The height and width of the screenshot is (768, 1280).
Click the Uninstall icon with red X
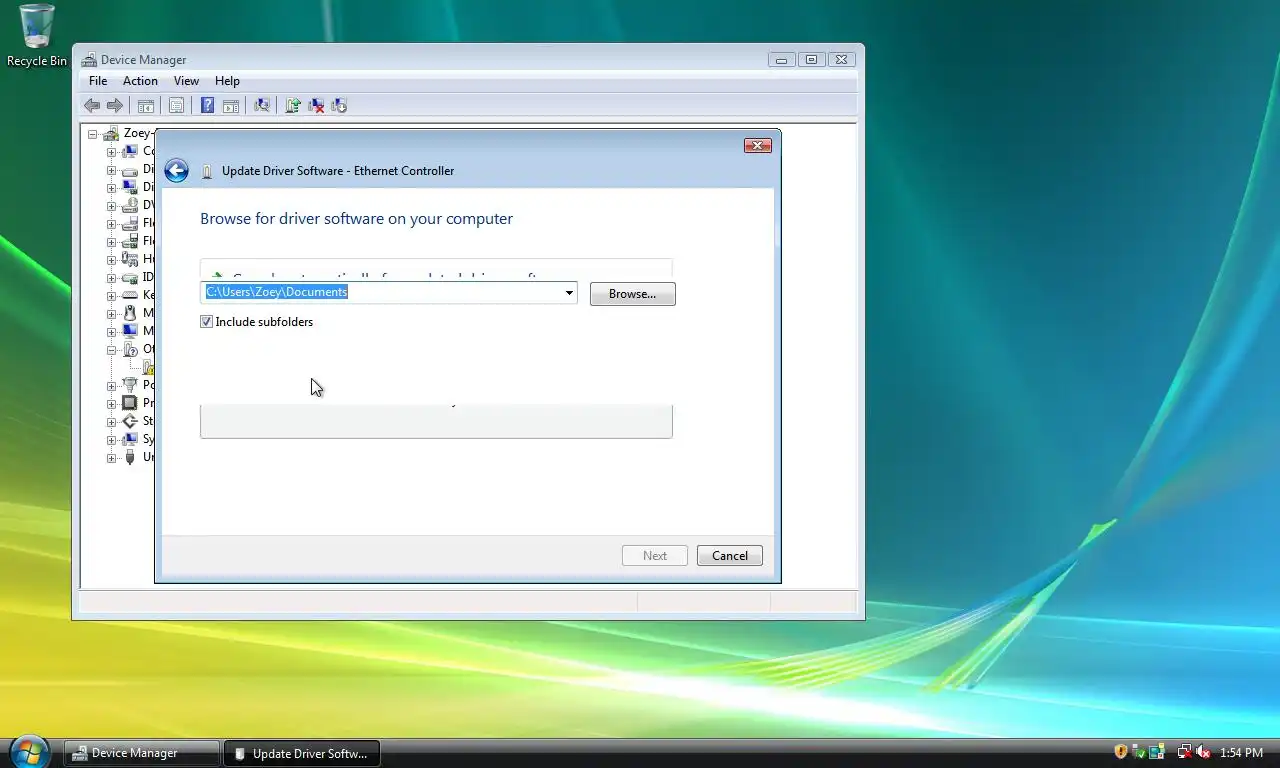coord(316,105)
